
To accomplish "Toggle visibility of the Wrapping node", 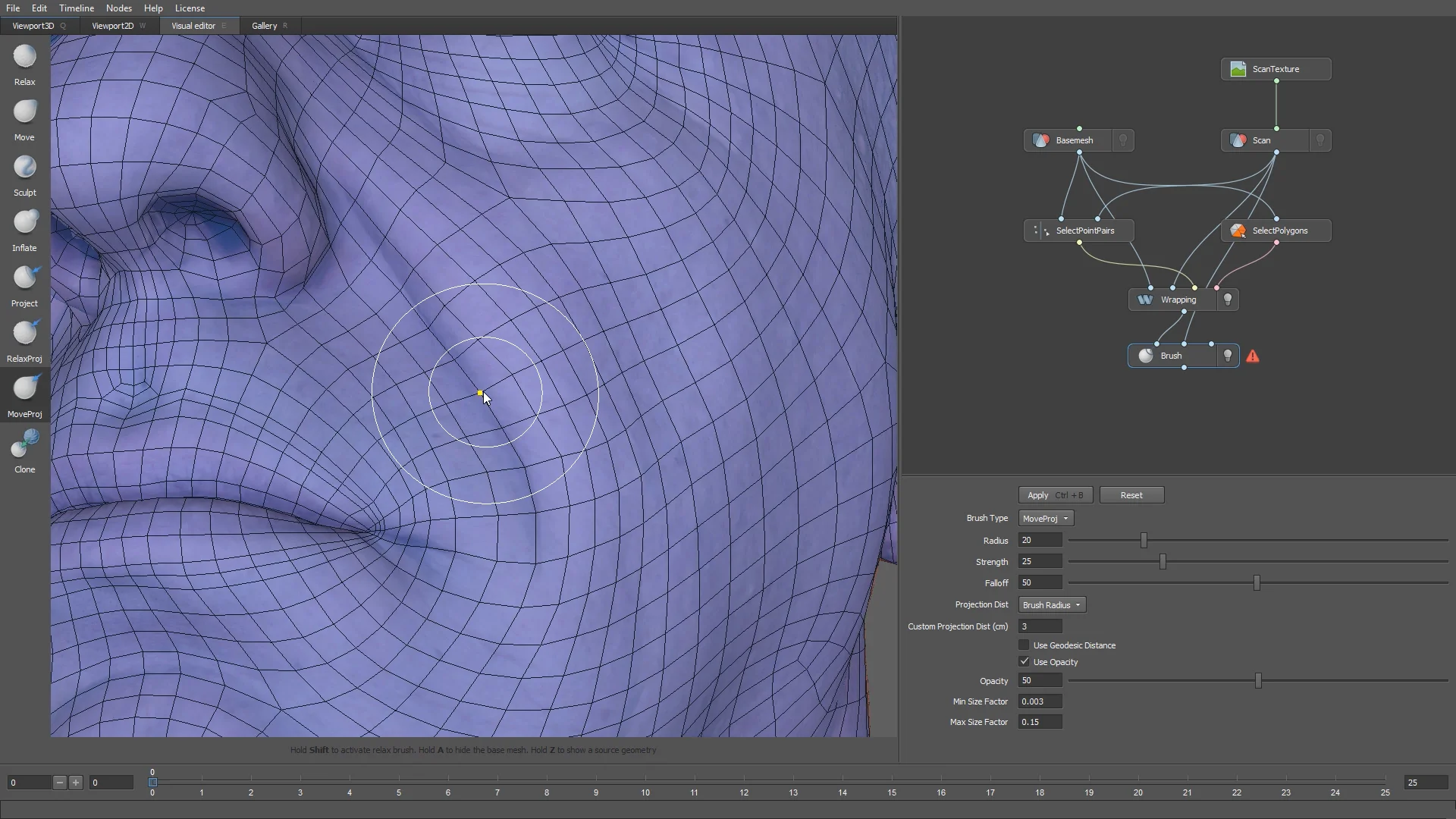I will click(x=1227, y=300).
